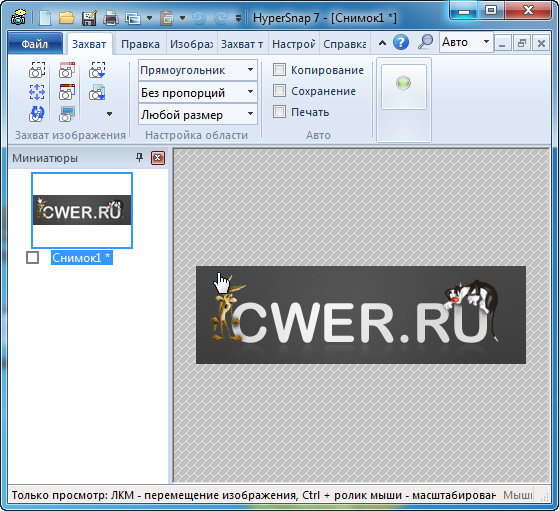Click the Снимок1 * label
559x511 pixels.
tap(82, 257)
